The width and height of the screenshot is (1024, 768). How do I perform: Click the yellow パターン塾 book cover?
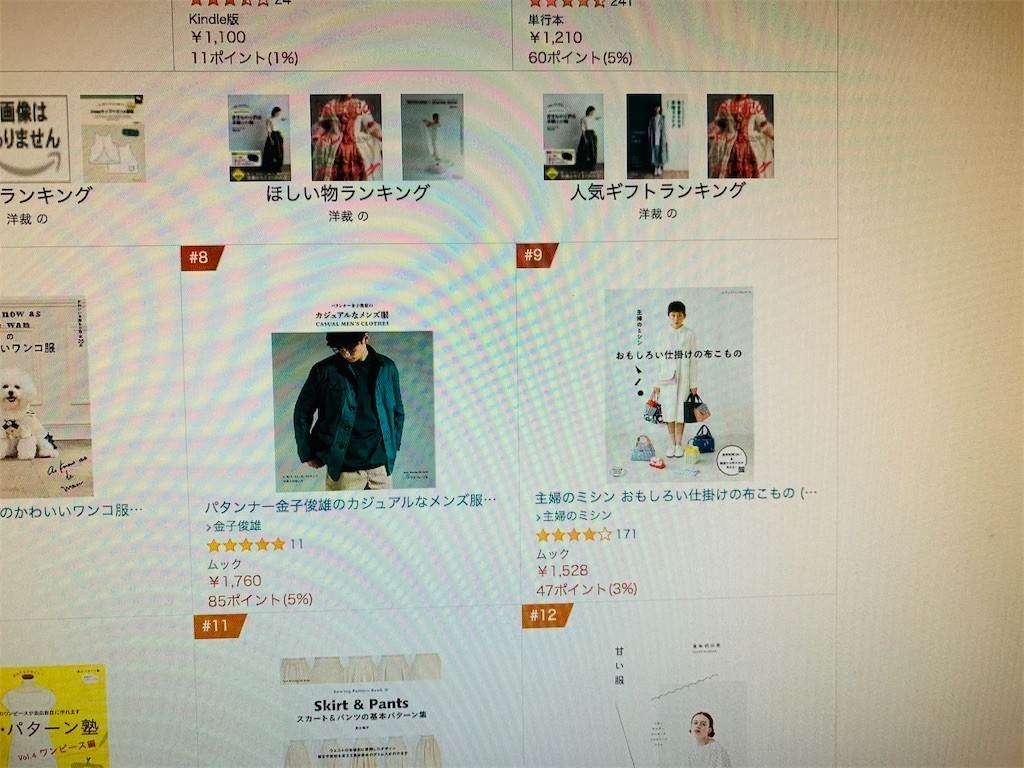54,716
